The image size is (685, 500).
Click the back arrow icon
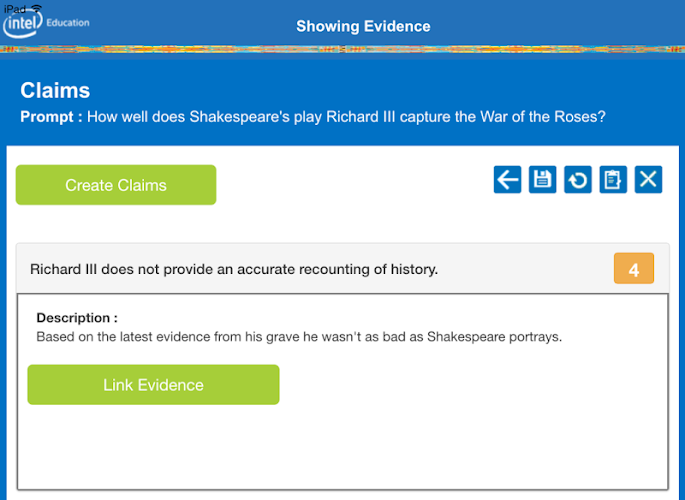(x=507, y=180)
